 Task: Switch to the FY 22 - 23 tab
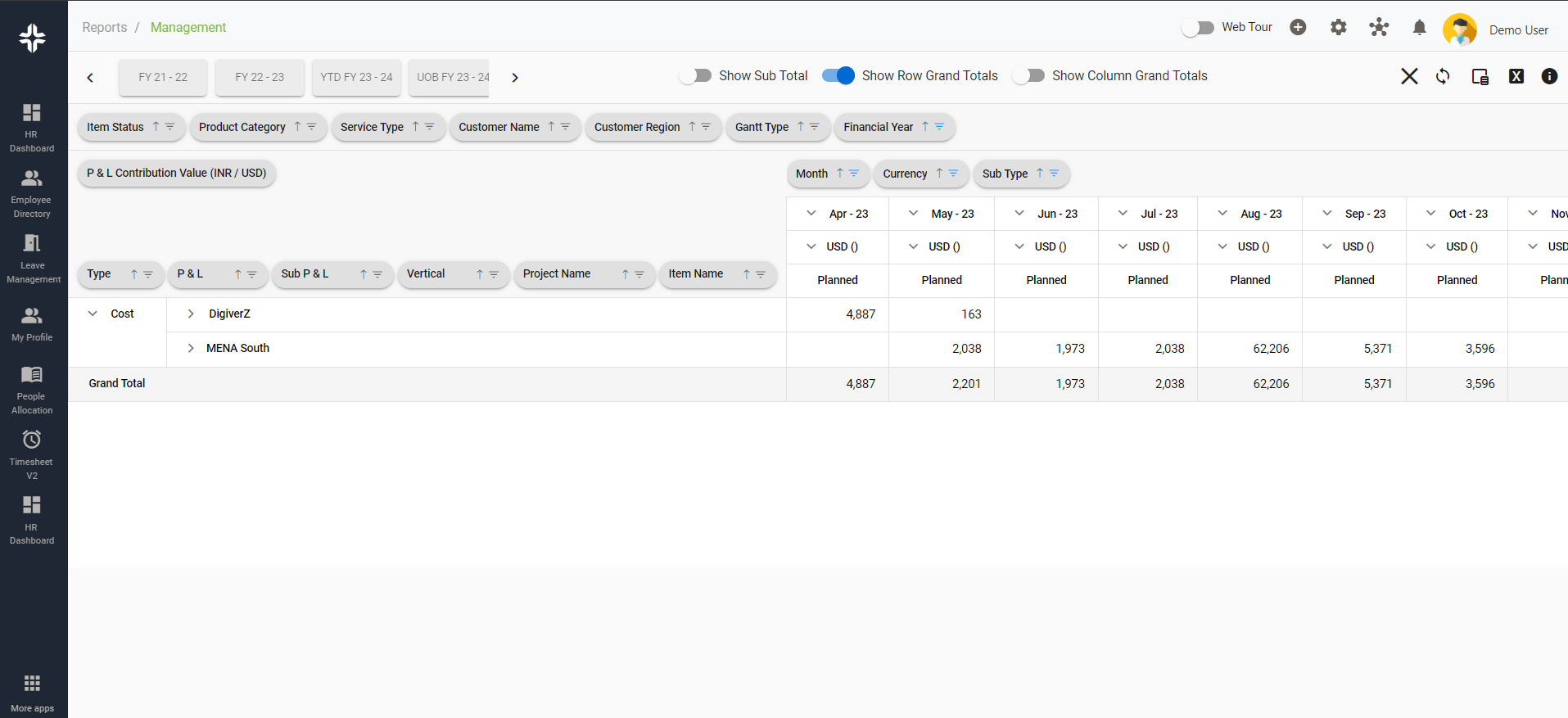point(260,78)
